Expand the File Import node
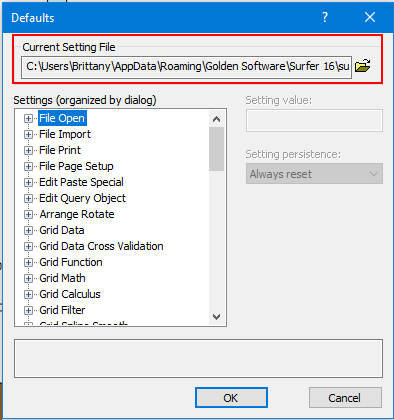394x420 pixels. (28, 134)
